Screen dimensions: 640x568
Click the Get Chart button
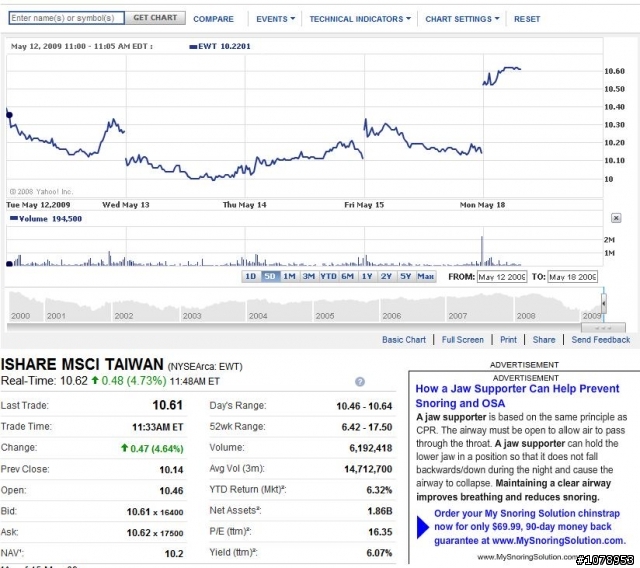pos(155,18)
